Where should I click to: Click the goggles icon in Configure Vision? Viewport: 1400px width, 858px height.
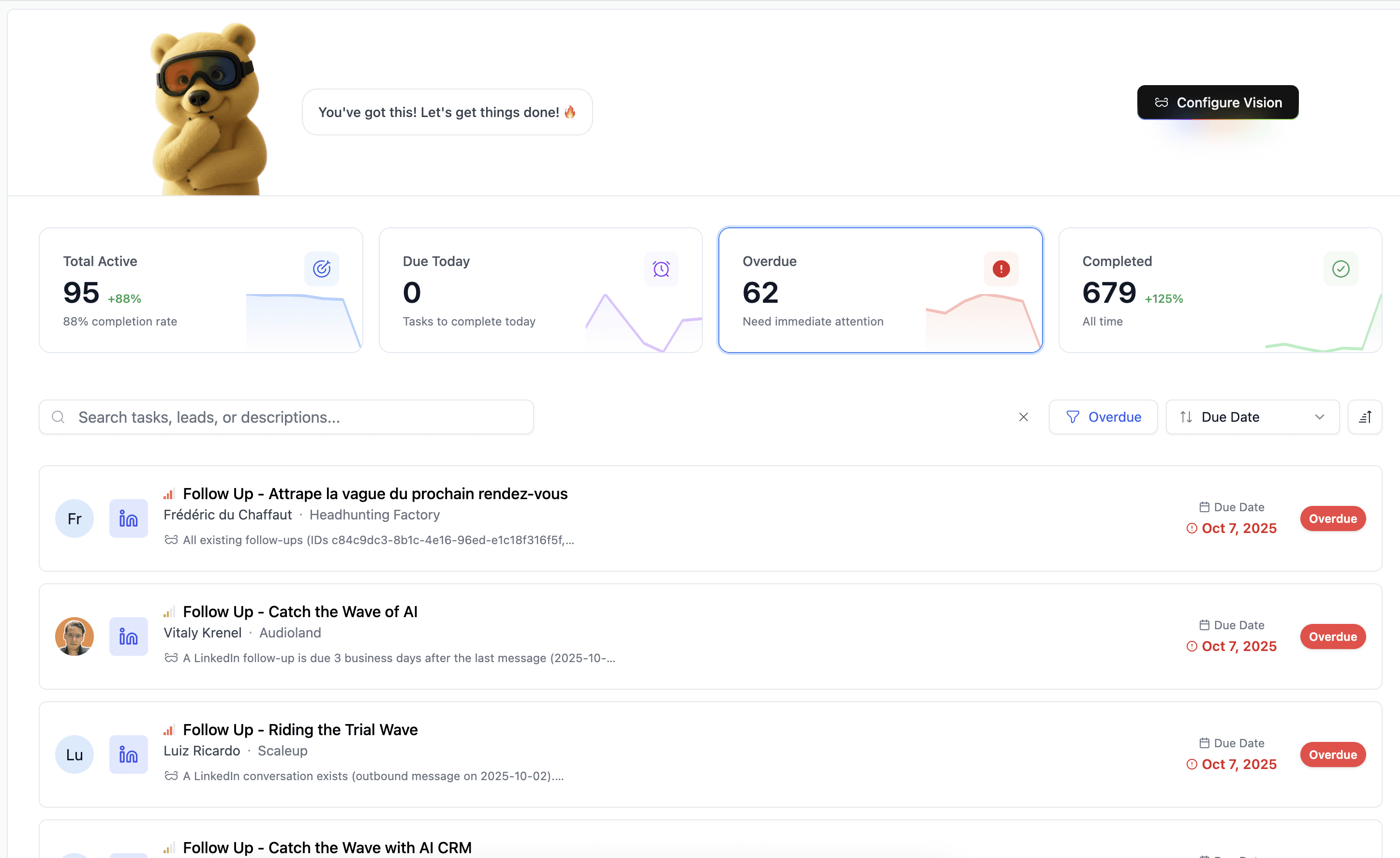(1162, 102)
